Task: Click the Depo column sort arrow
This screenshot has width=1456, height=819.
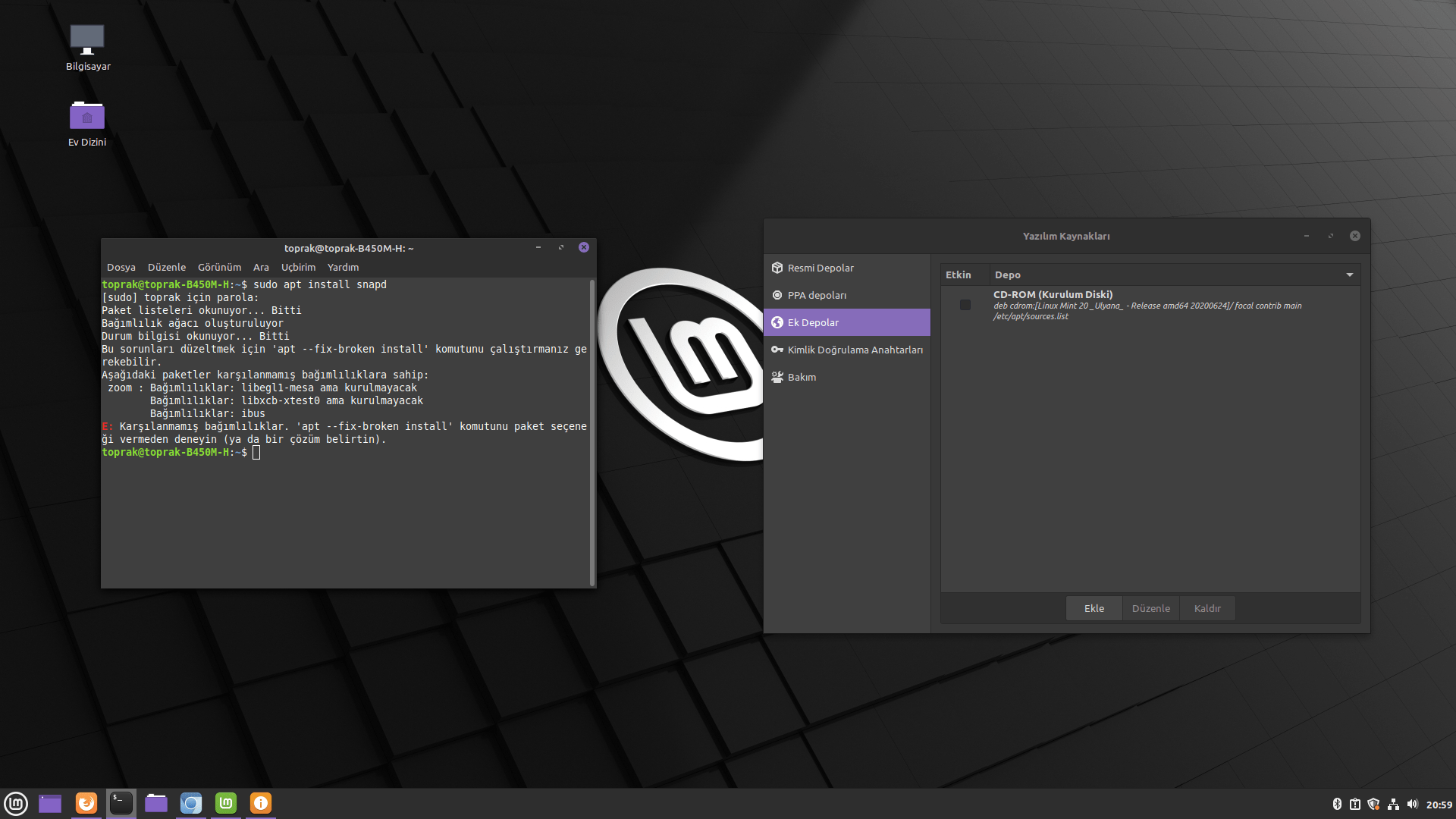Action: pyautogui.click(x=1350, y=275)
